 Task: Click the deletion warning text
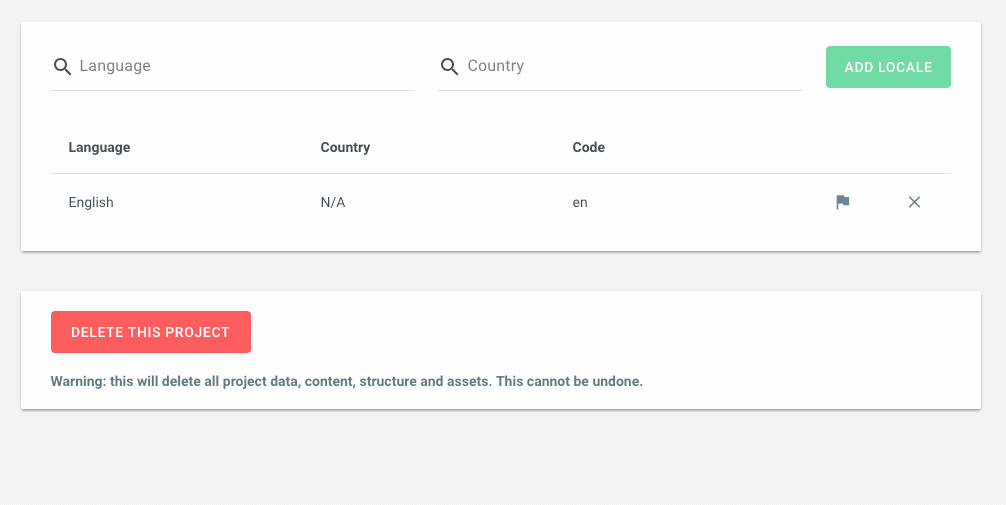click(x=346, y=382)
